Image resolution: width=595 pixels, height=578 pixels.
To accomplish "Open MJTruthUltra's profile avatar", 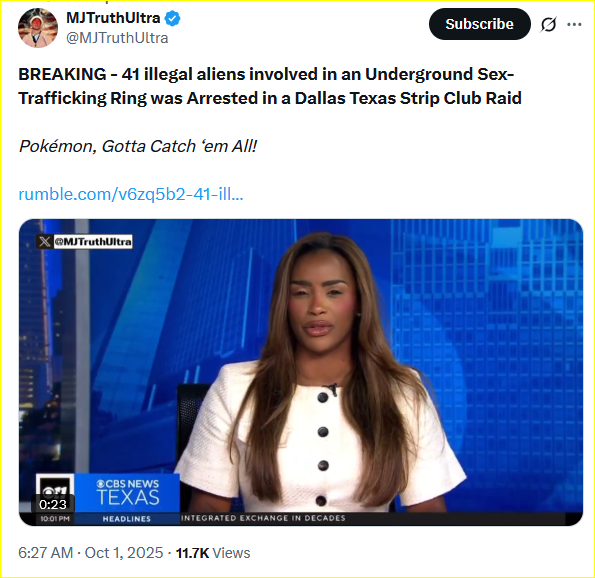I will (38, 28).
